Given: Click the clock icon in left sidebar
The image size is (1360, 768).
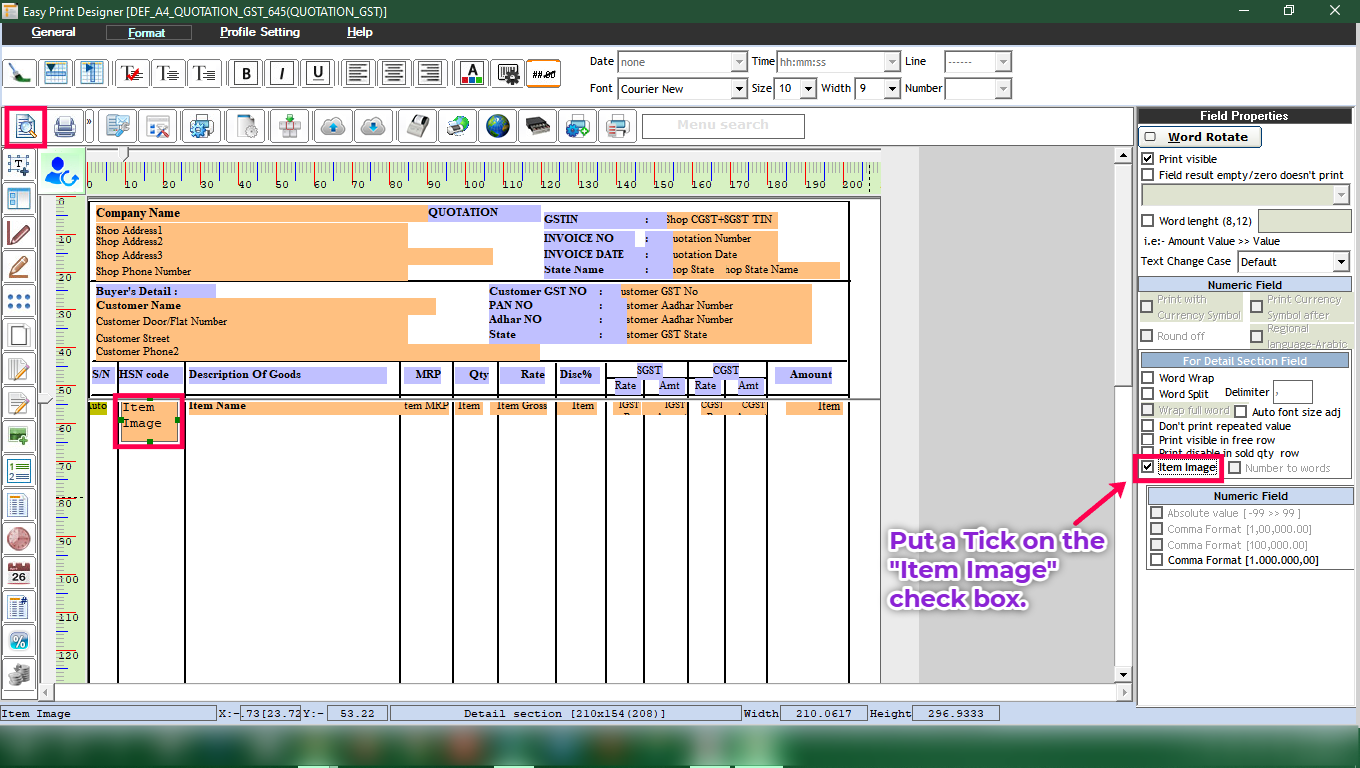Looking at the screenshot, I should 20,539.
